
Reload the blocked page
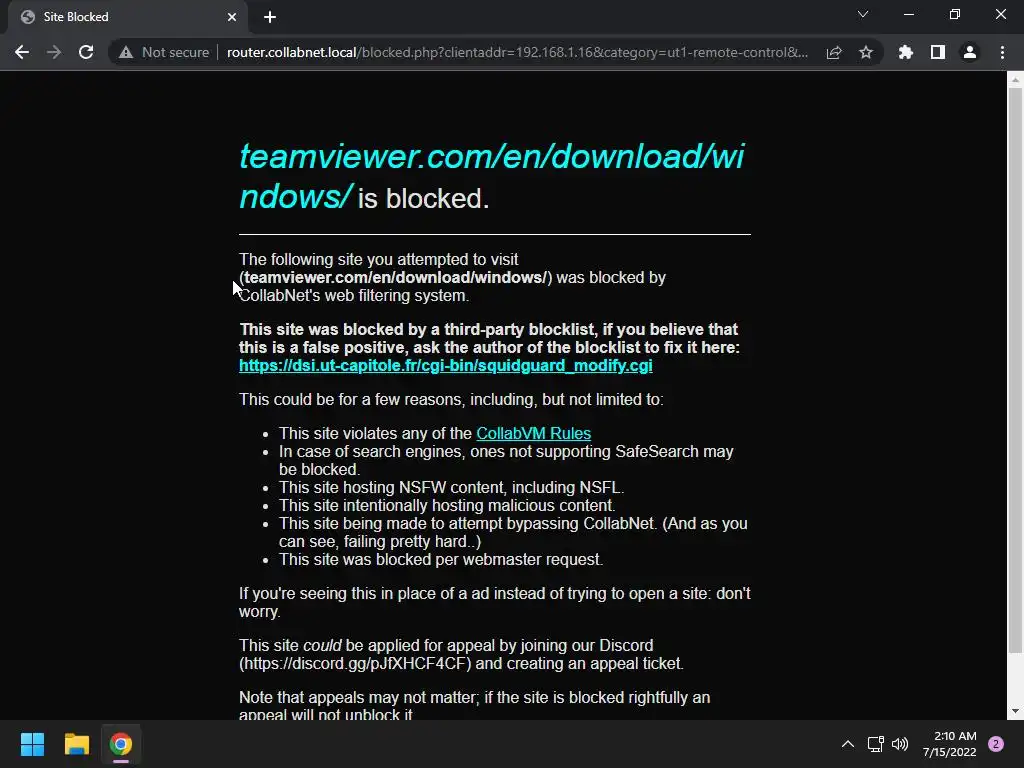coord(86,52)
